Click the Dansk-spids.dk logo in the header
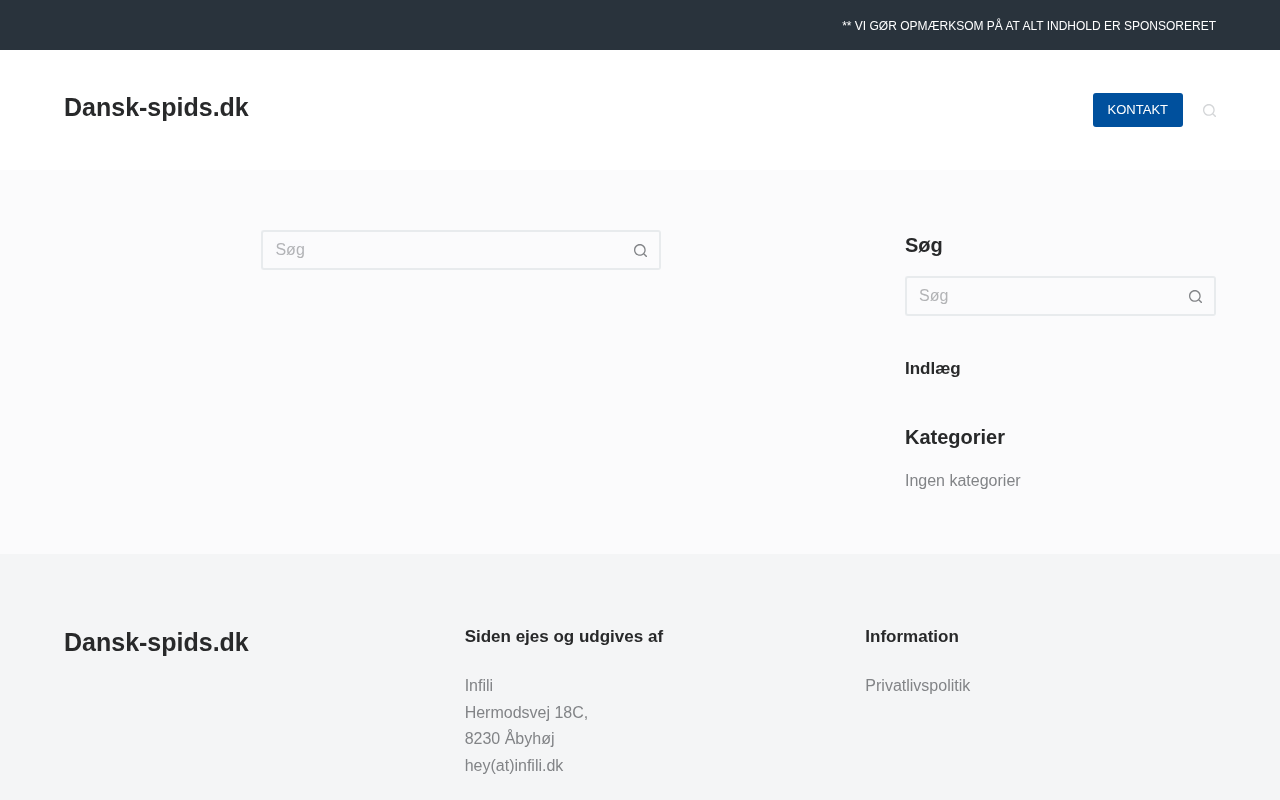Screen dimensions: 1280x800 point(156,108)
